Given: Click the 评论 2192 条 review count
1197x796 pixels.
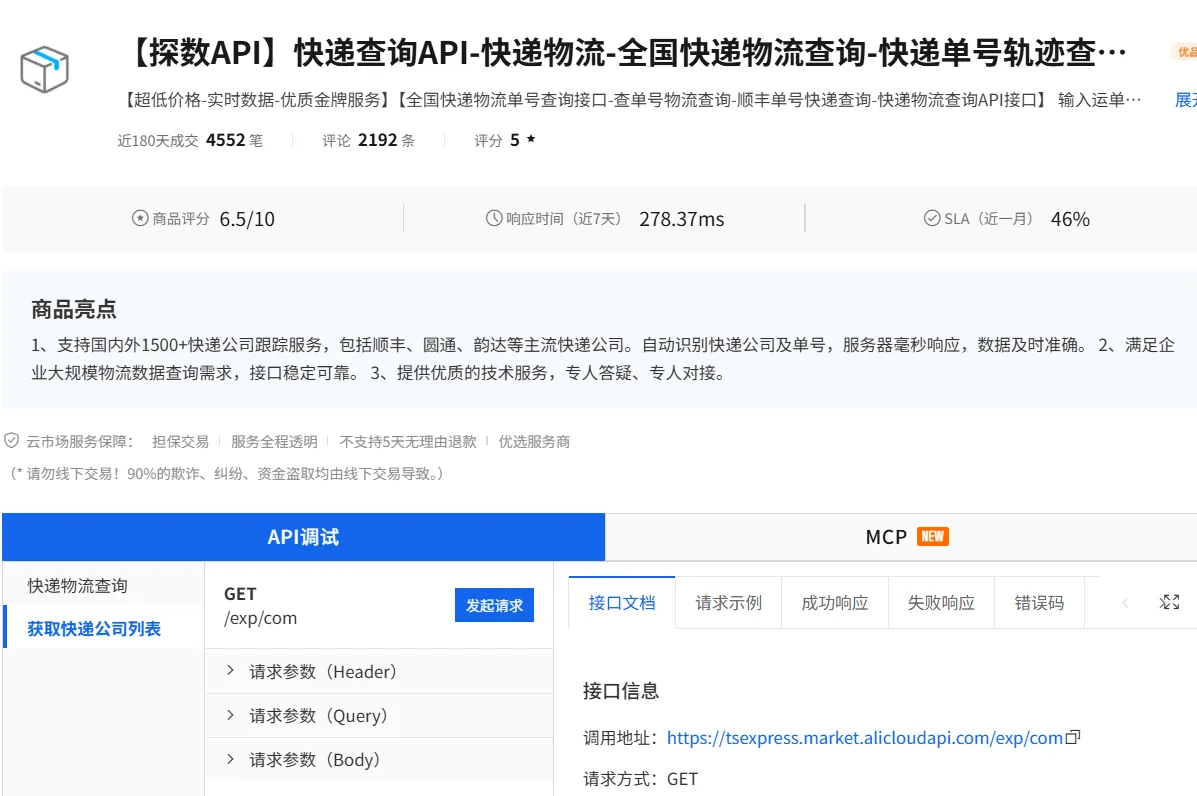Looking at the screenshot, I should point(368,140).
